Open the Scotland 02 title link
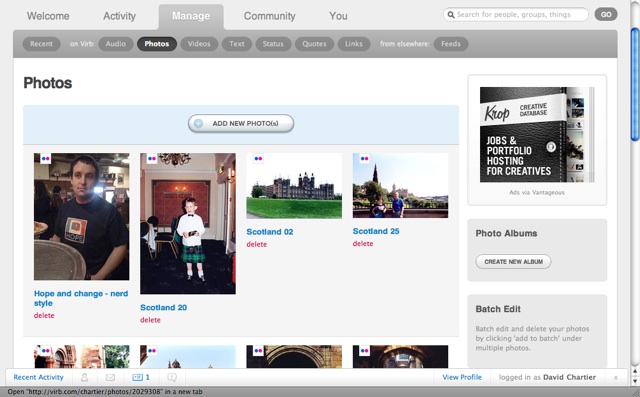 coord(270,232)
